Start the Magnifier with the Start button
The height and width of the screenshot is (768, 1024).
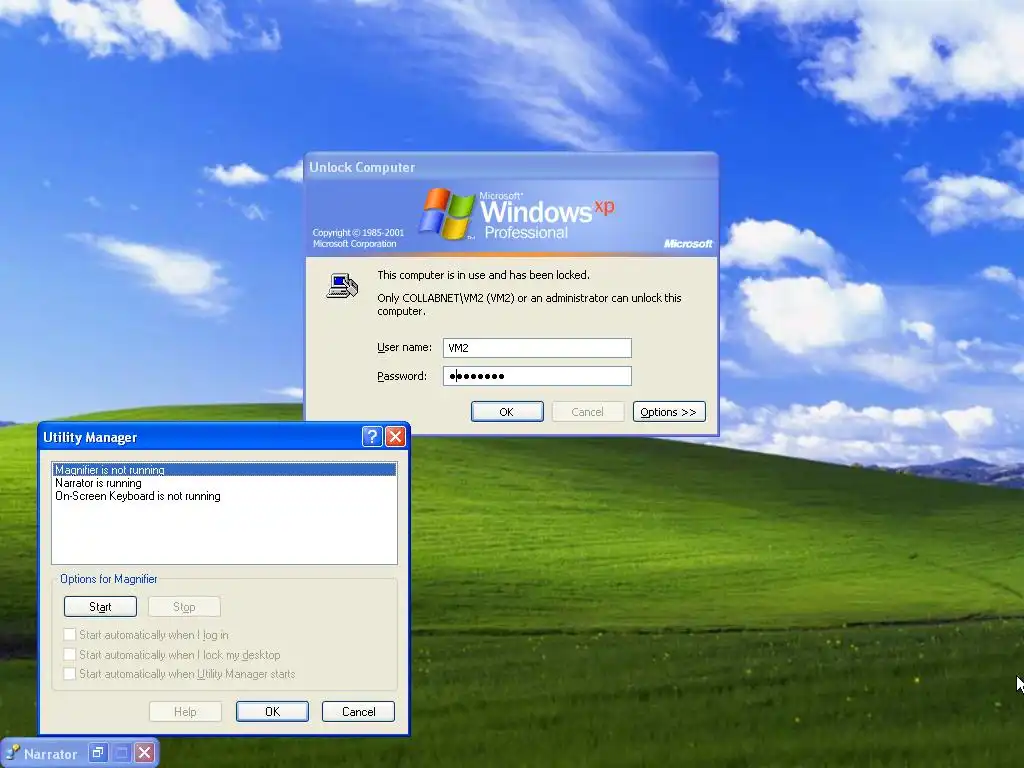click(x=100, y=607)
